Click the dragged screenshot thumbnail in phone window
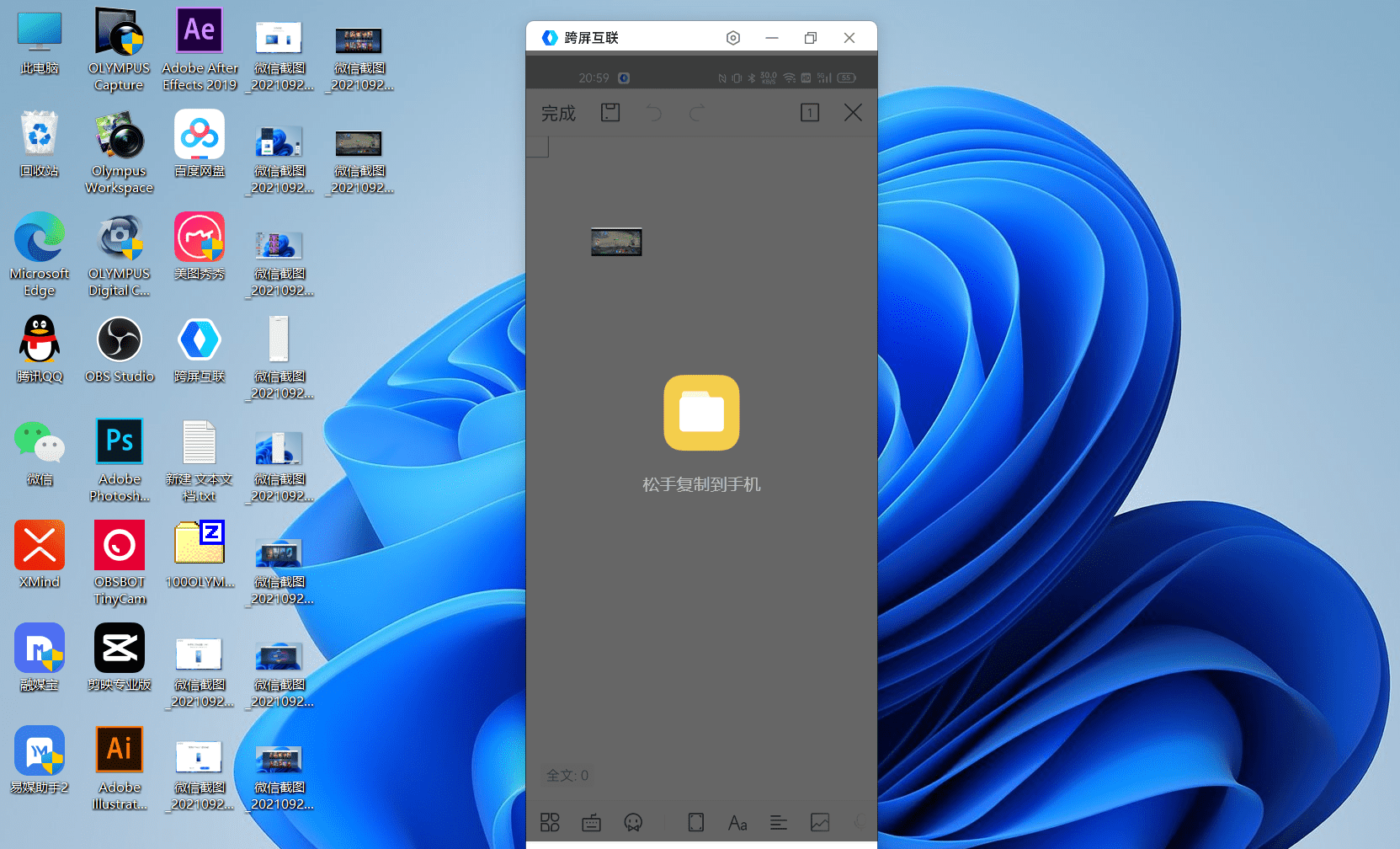This screenshot has width=1400, height=849. pyautogui.click(x=616, y=242)
